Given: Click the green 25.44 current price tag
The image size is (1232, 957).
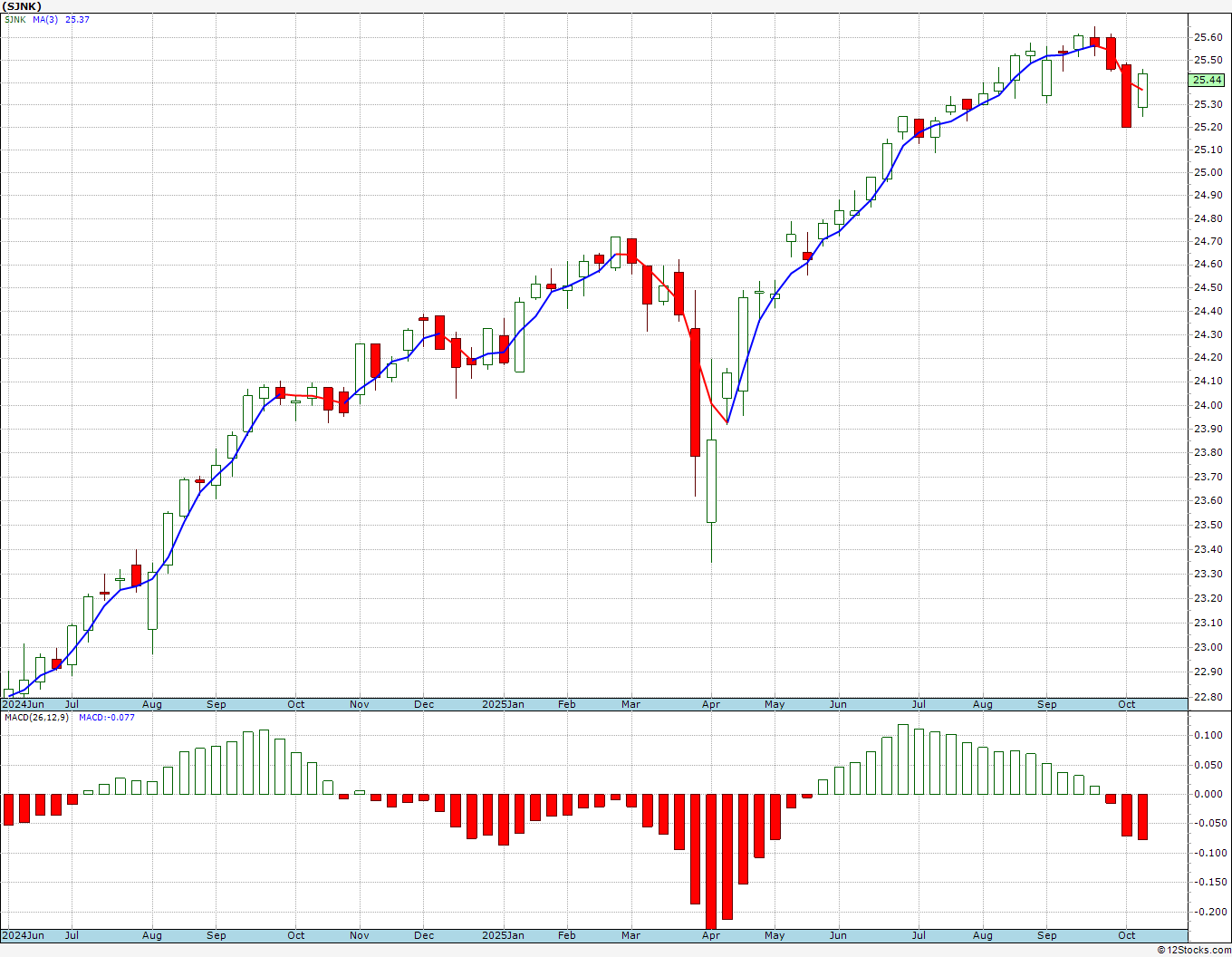Looking at the screenshot, I should coord(1208,80).
